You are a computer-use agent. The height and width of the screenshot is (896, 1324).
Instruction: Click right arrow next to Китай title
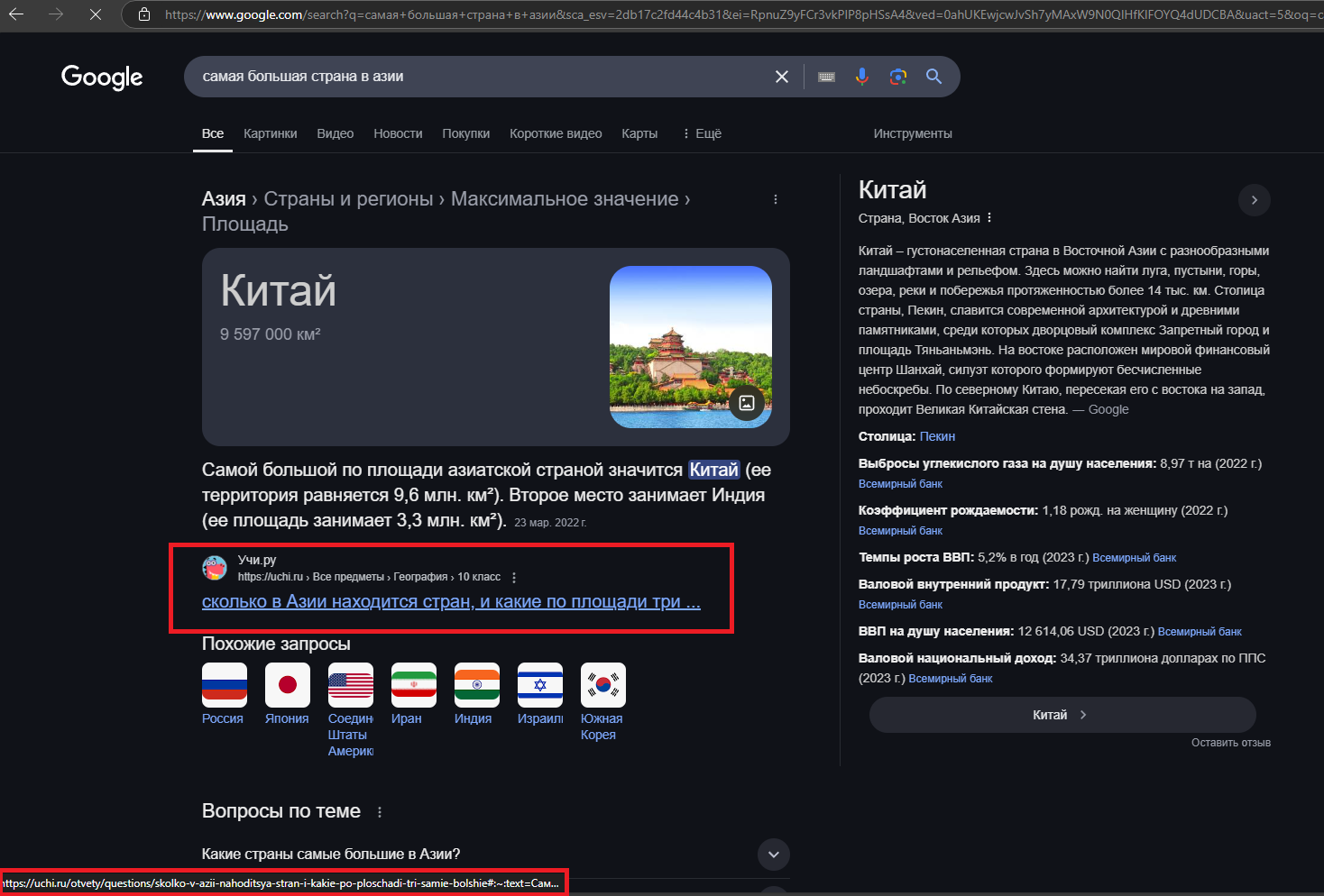pyautogui.click(x=1254, y=200)
